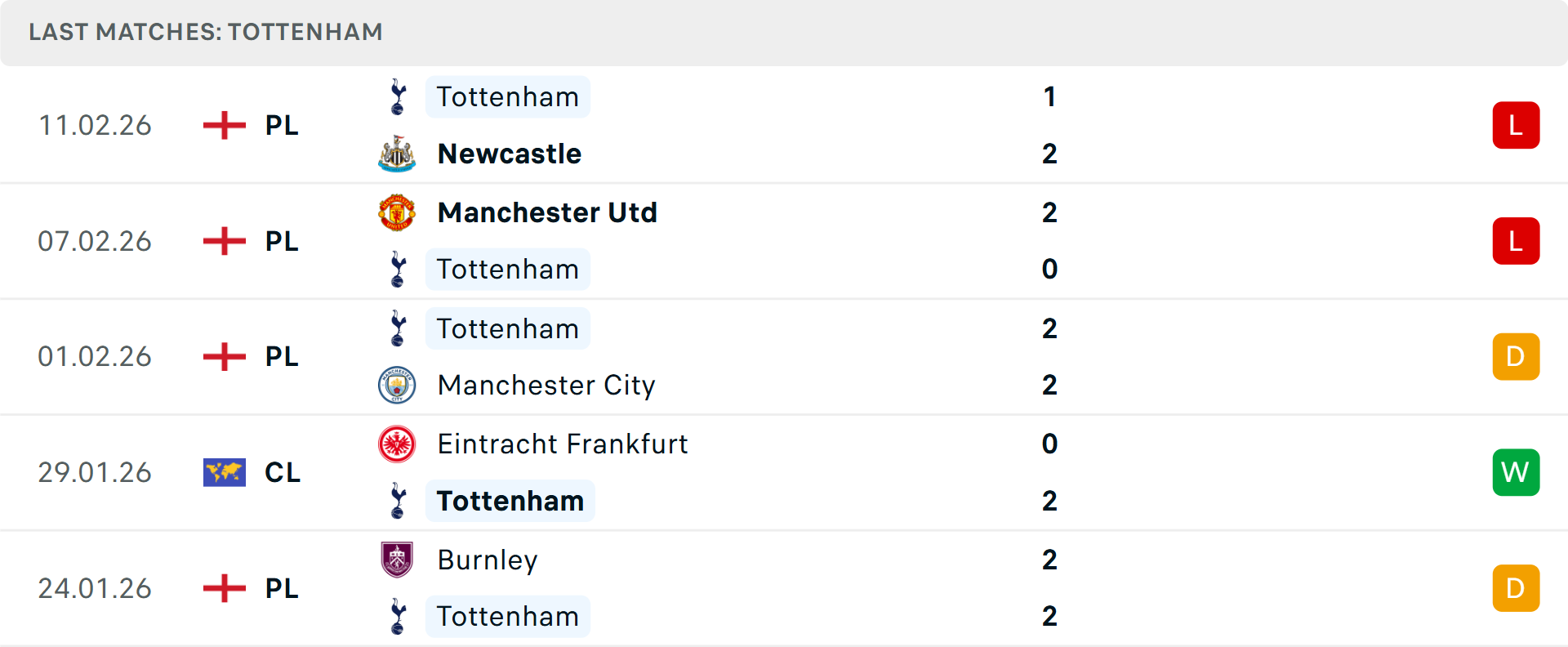Select the Eintracht Frankfurt logo
Viewport: 1568px width, 647px height.
[x=398, y=444]
